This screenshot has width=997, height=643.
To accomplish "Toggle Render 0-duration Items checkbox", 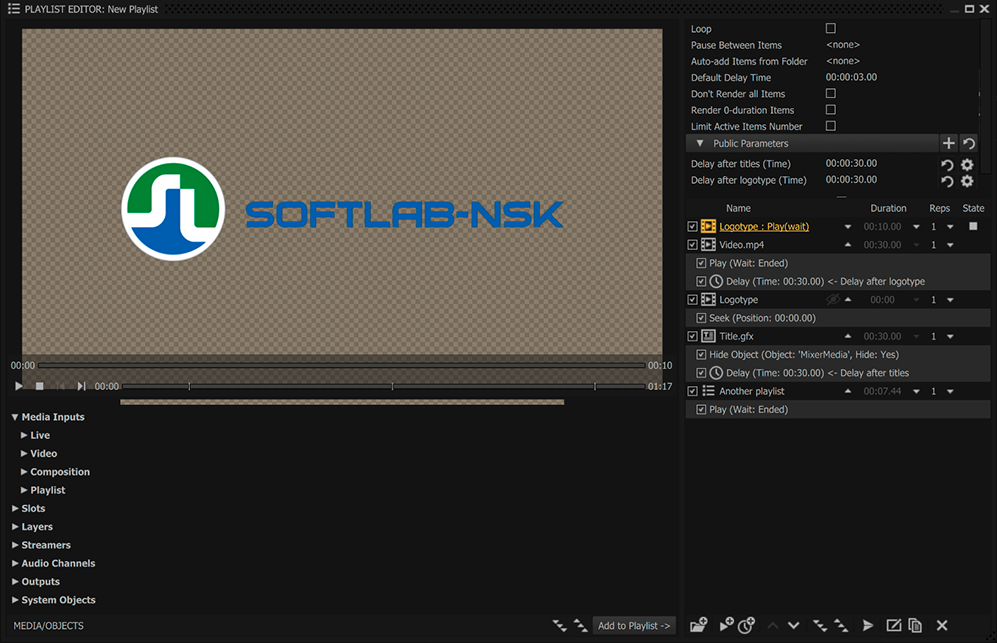I will point(830,109).
